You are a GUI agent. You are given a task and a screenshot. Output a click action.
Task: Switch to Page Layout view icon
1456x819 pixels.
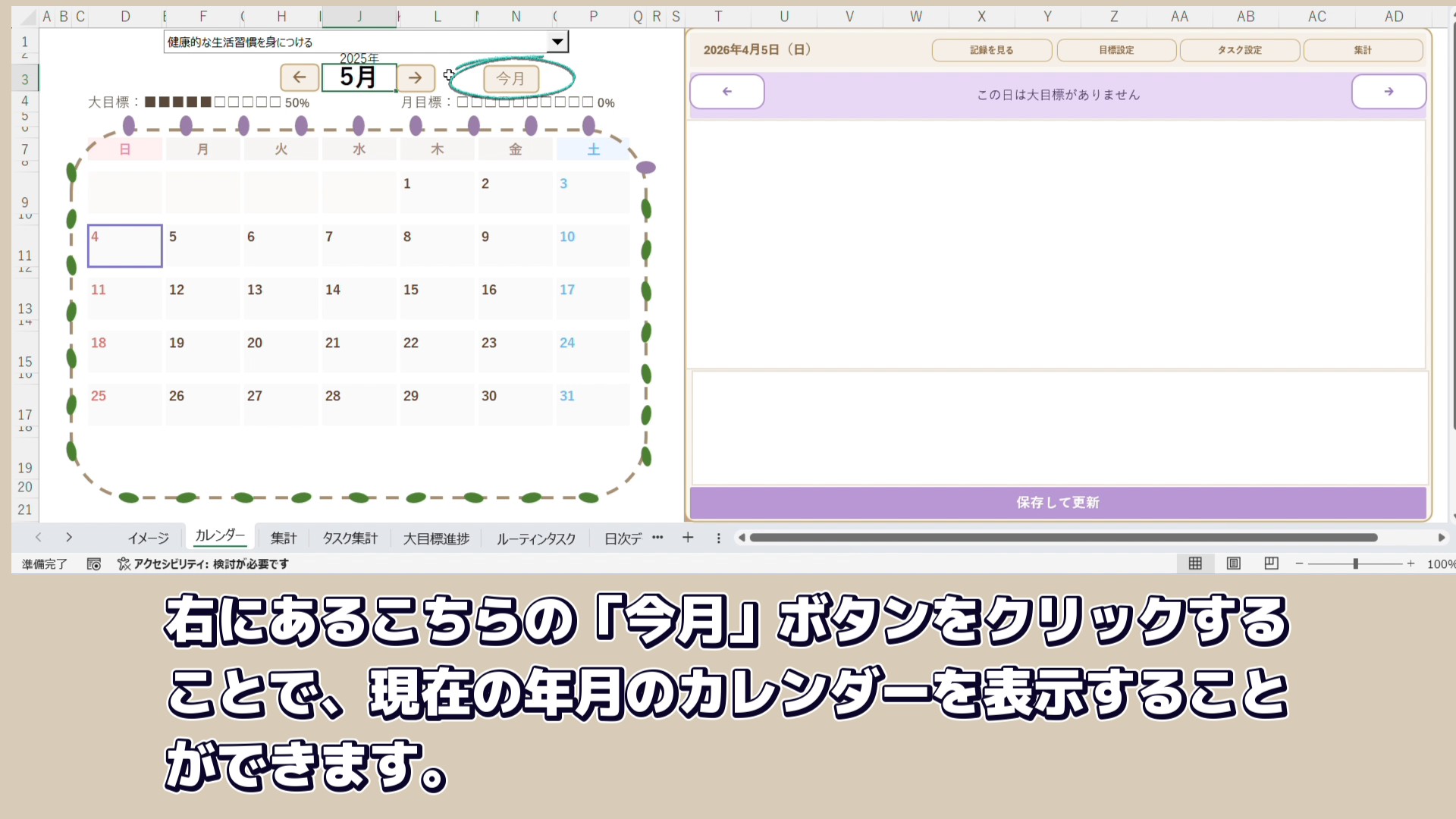coord(1234,563)
